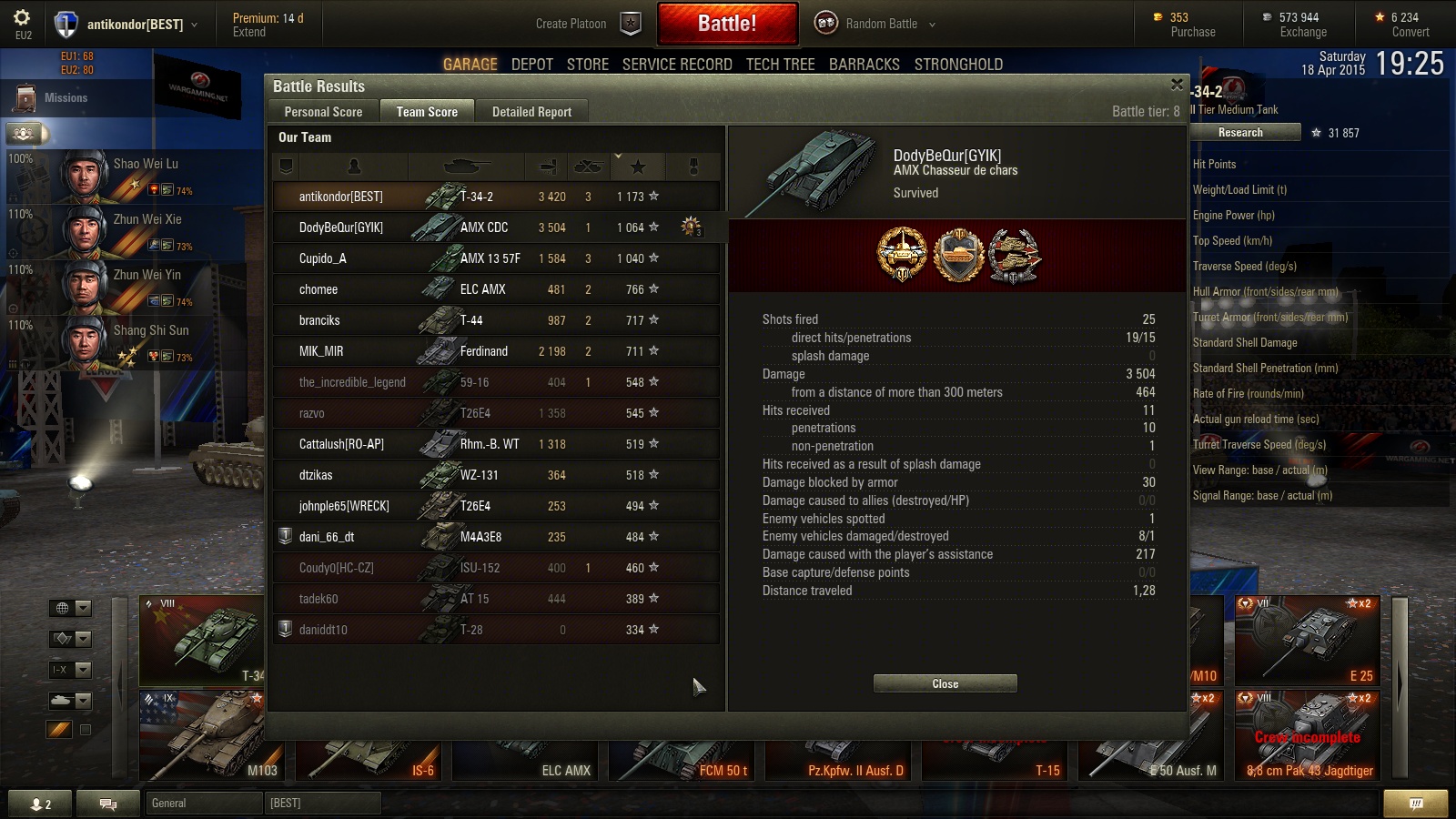Click the Close button in results

coord(945,683)
